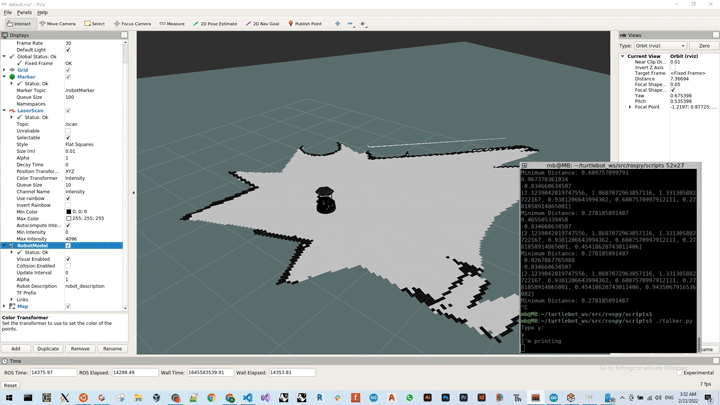Open the view Type dropdown

[660, 46]
